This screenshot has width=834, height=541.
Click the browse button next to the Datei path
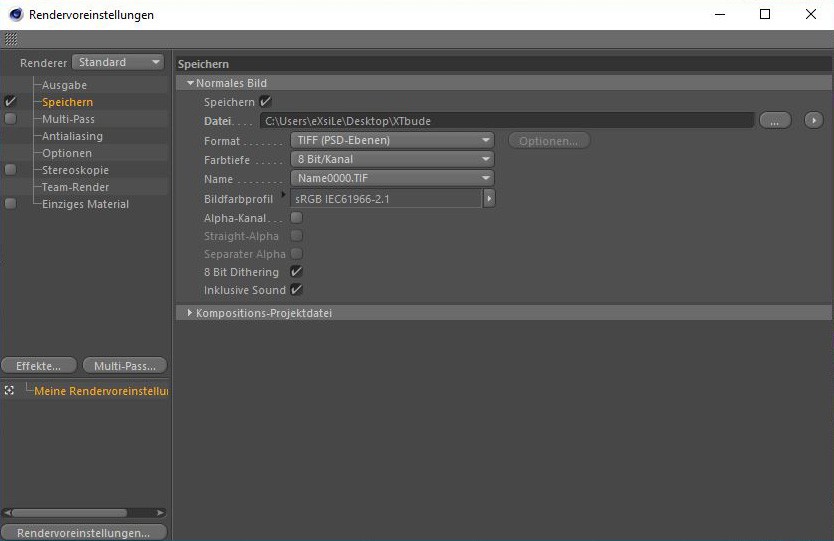point(774,120)
